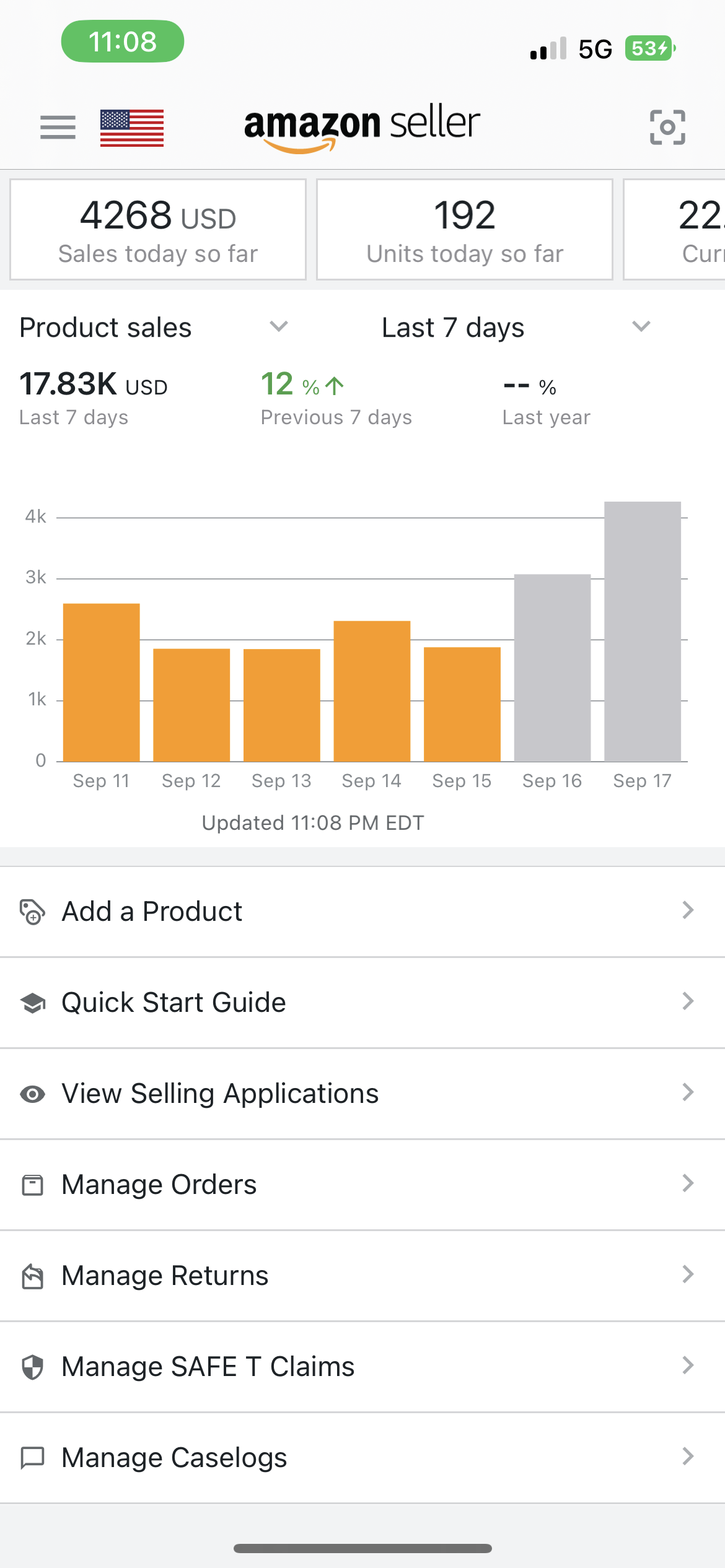This screenshot has height=1568, width=725.
Task: Tap the Manage SAFE T Claims shield icon
Action: tap(32, 1367)
